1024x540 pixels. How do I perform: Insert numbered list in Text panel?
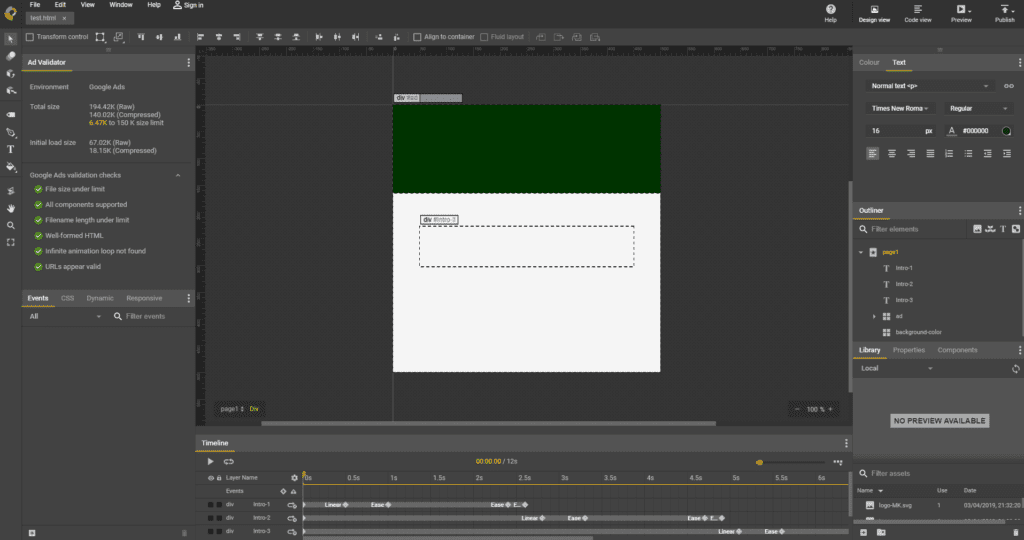click(x=949, y=153)
